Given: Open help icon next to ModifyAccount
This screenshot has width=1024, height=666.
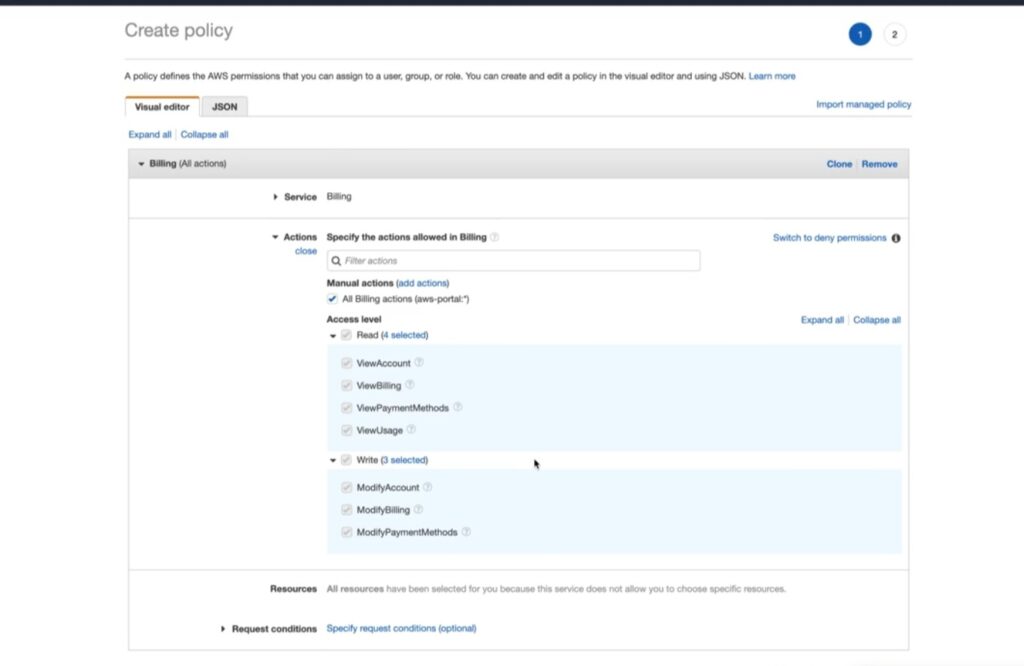Looking at the screenshot, I should [x=427, y=487].
